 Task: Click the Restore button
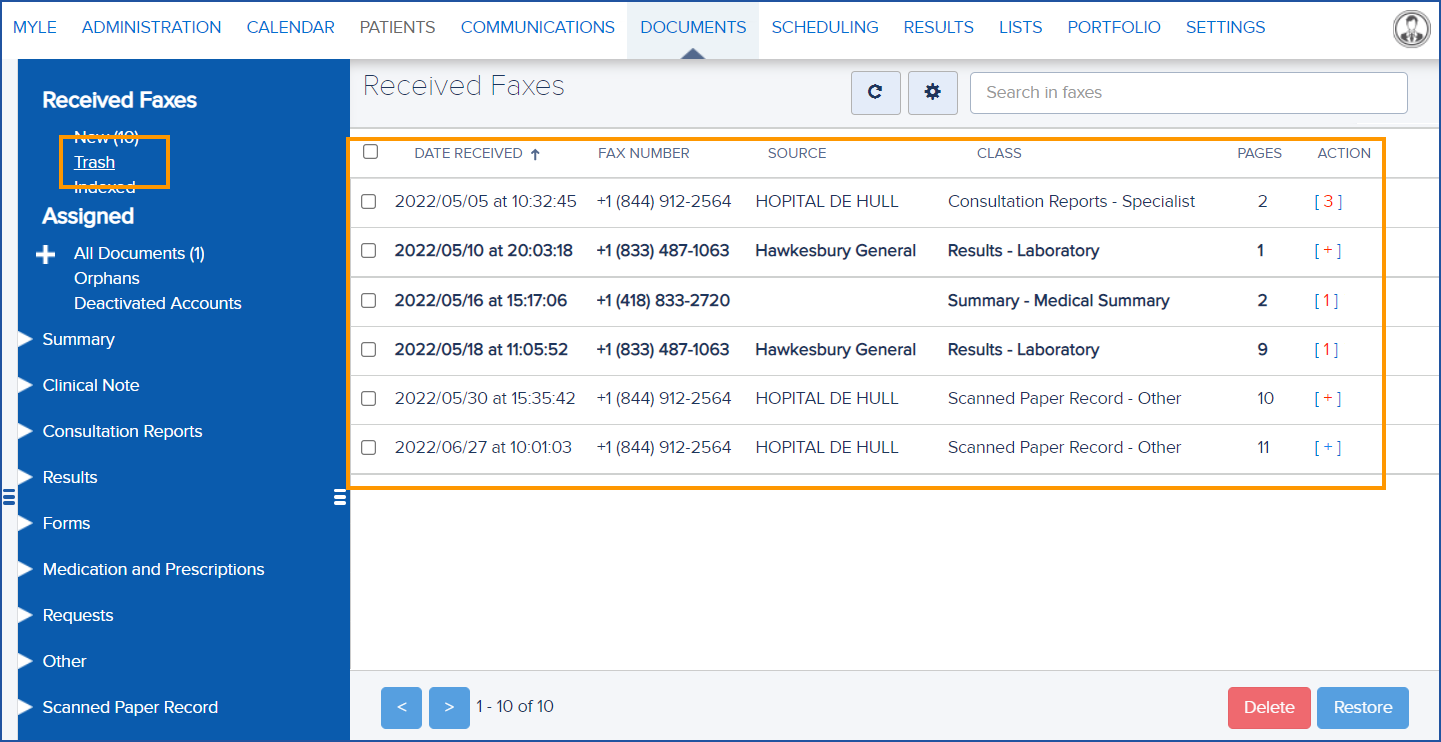[1362, 707]
